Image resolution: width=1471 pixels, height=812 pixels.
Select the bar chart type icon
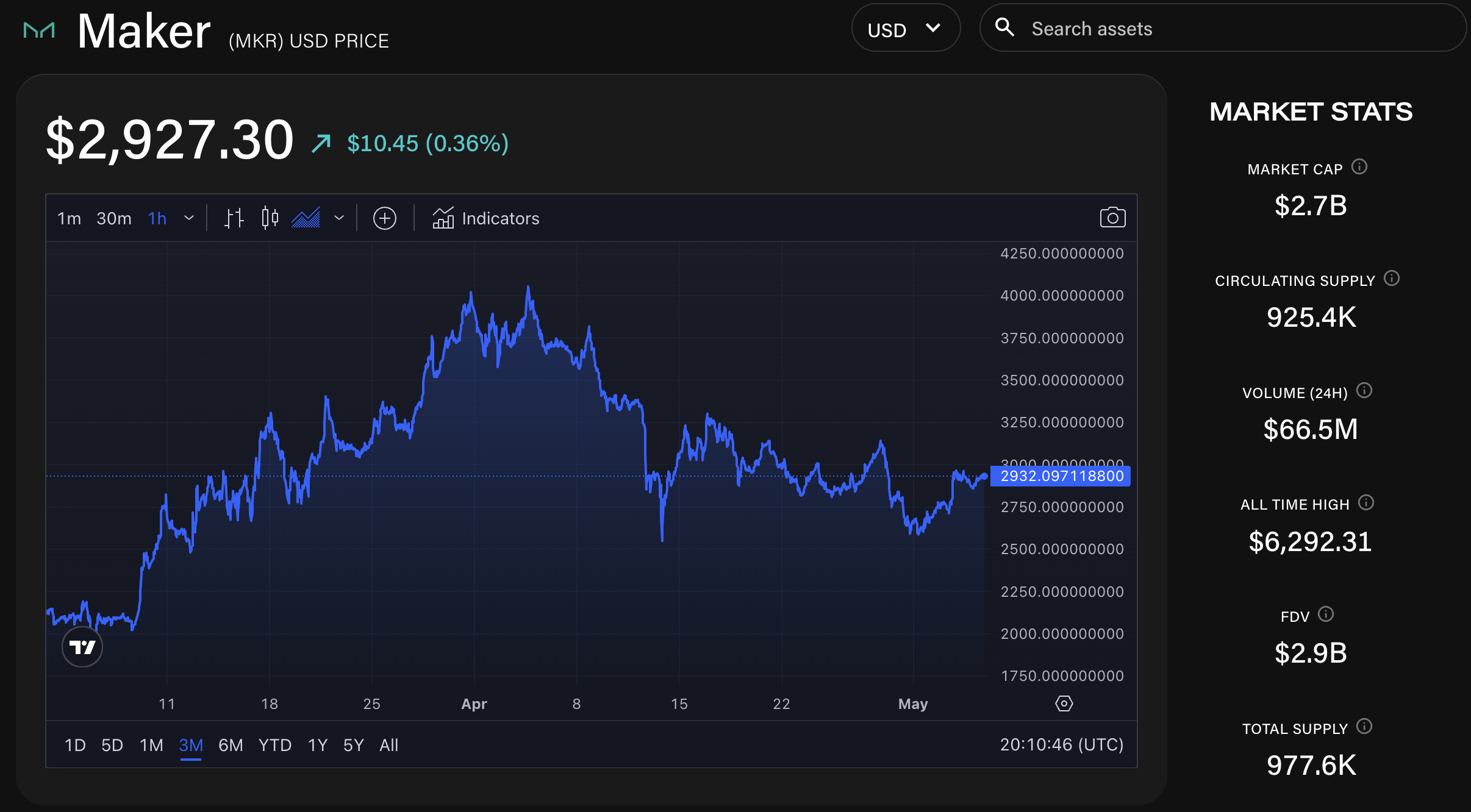pyautogui.click(x=234, y=218)
